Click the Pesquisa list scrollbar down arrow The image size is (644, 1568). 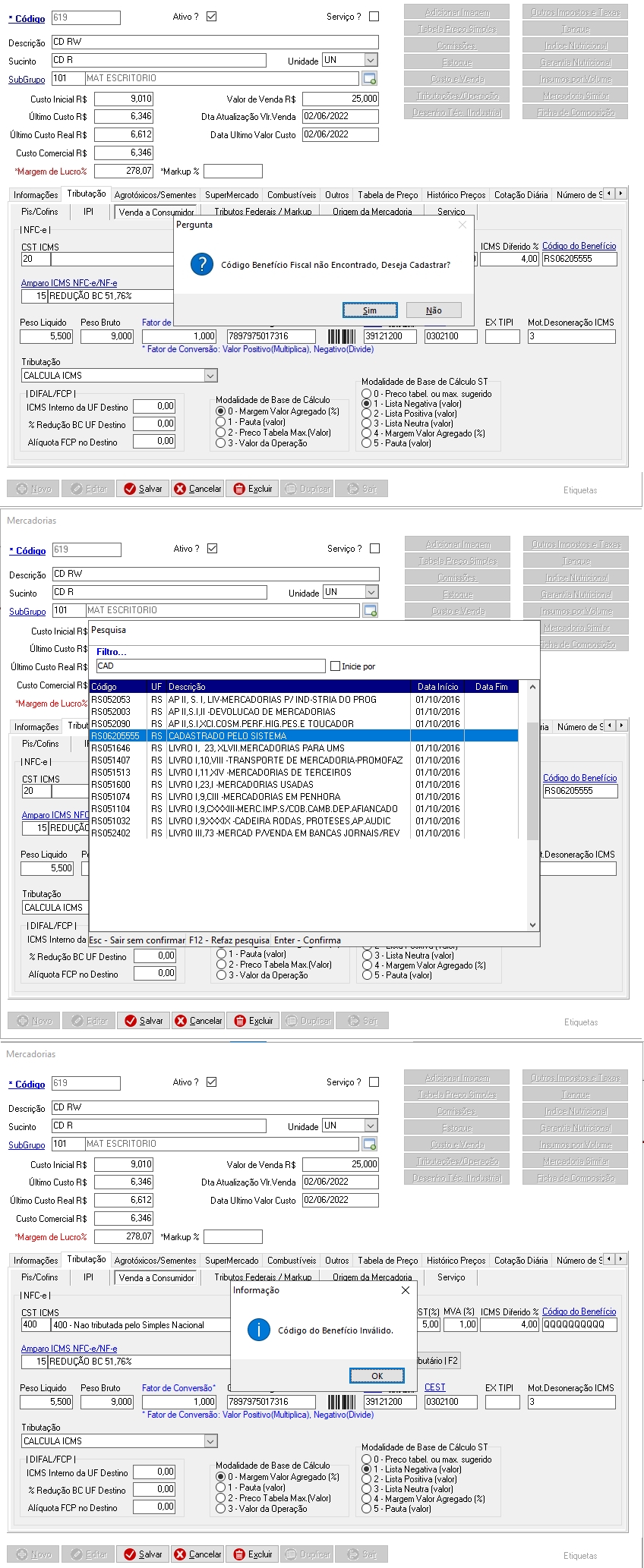(x=532, y=925)
